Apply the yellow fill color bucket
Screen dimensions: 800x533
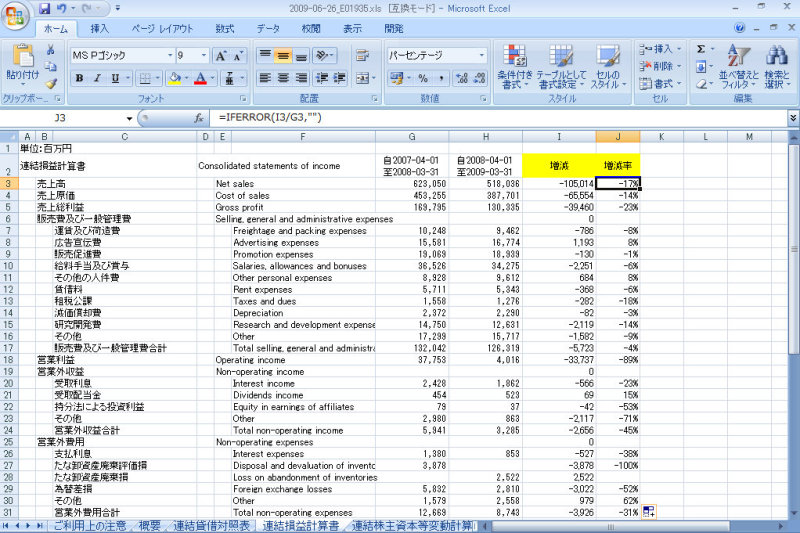(175, 78)
